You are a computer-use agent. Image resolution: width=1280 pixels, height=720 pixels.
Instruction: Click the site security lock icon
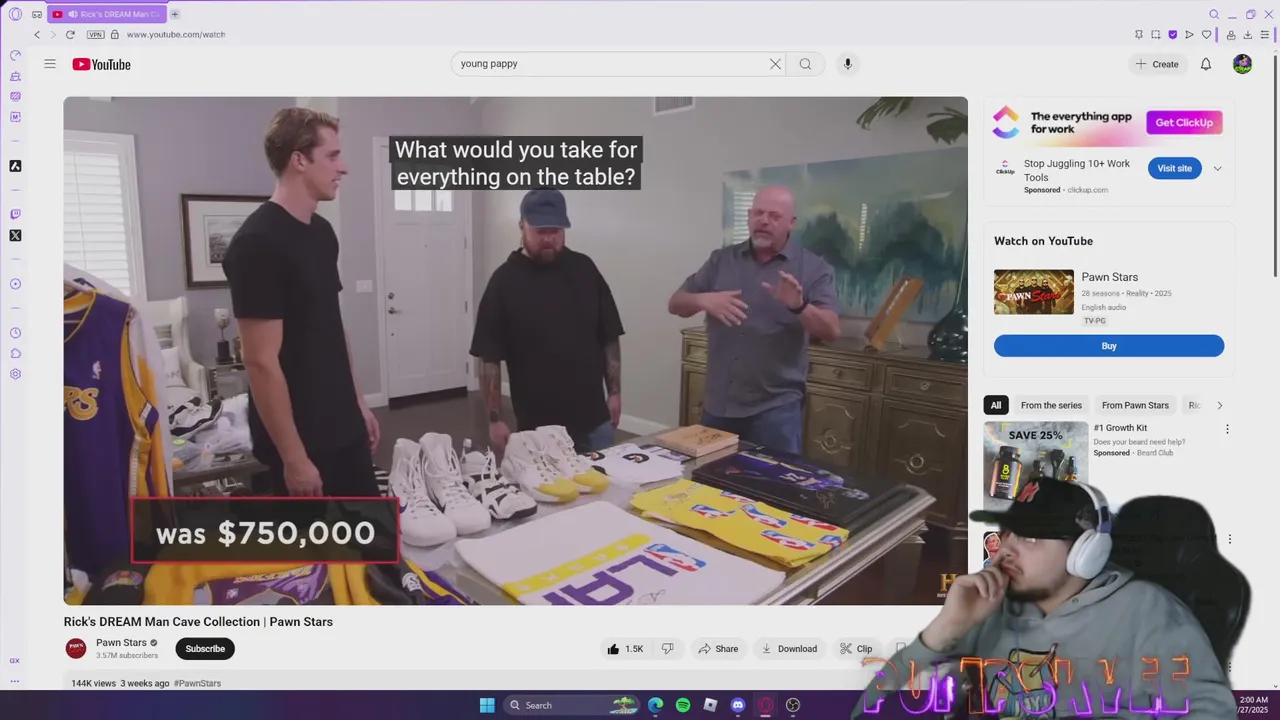pyautogui.click(x=115, y=34)
